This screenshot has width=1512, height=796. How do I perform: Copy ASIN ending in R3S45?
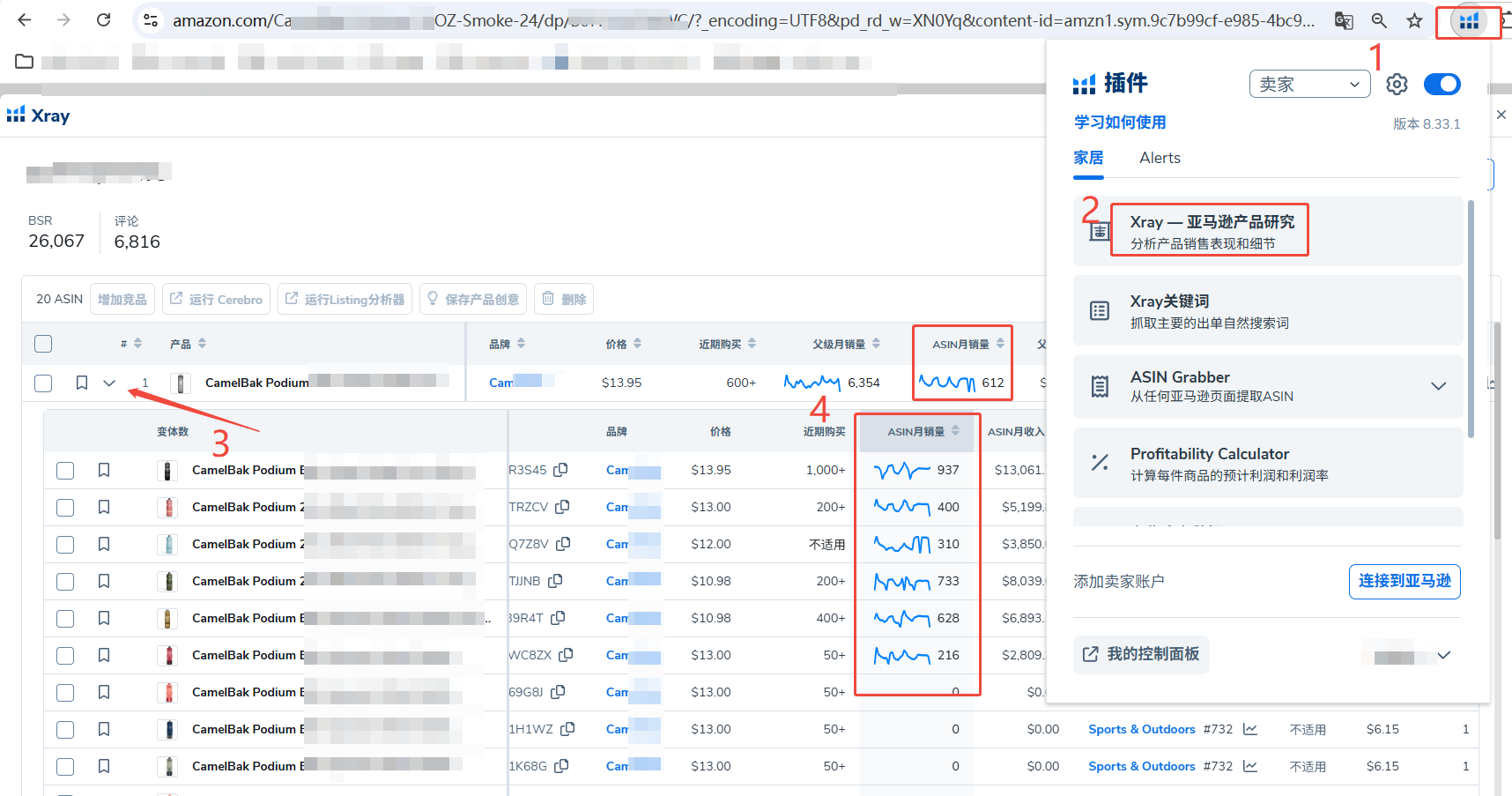point(560,470)
